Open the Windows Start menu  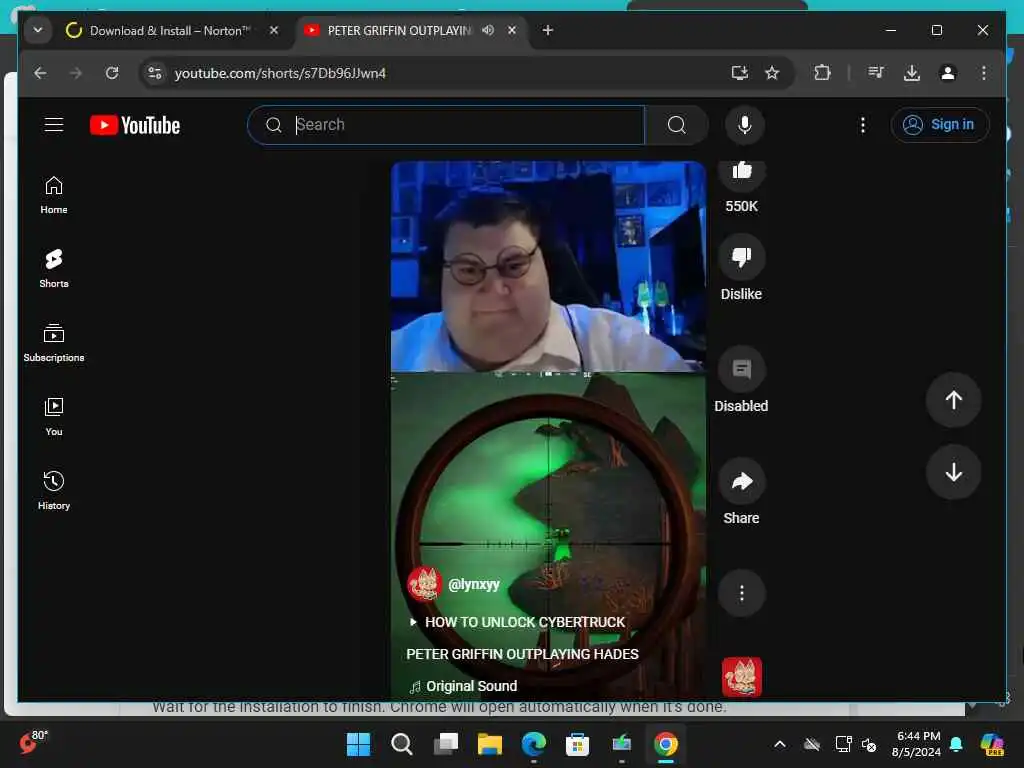pyautogui.click(x=358, y=744)
